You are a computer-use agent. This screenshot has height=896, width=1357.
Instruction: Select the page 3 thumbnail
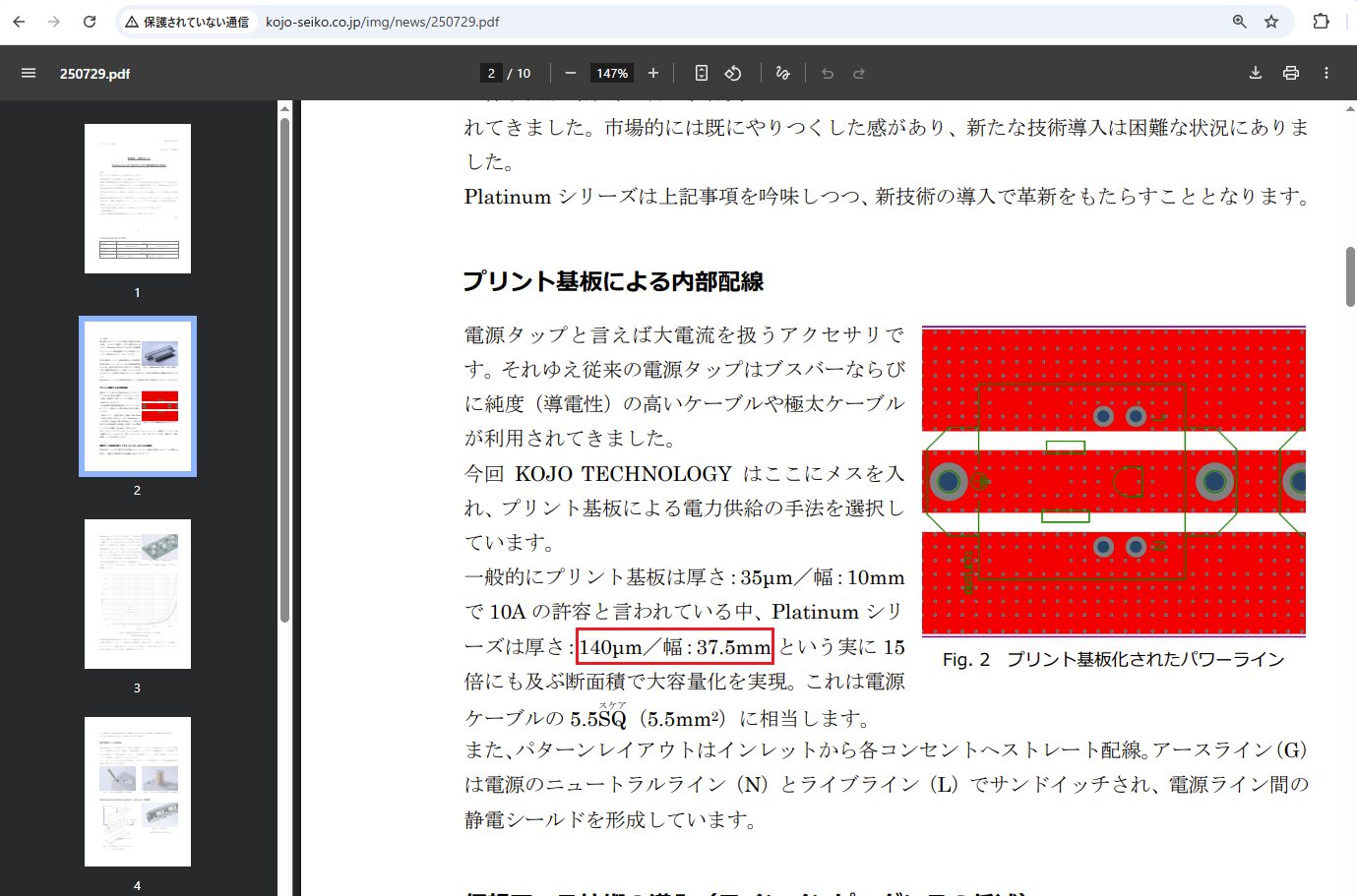point(138,594)
